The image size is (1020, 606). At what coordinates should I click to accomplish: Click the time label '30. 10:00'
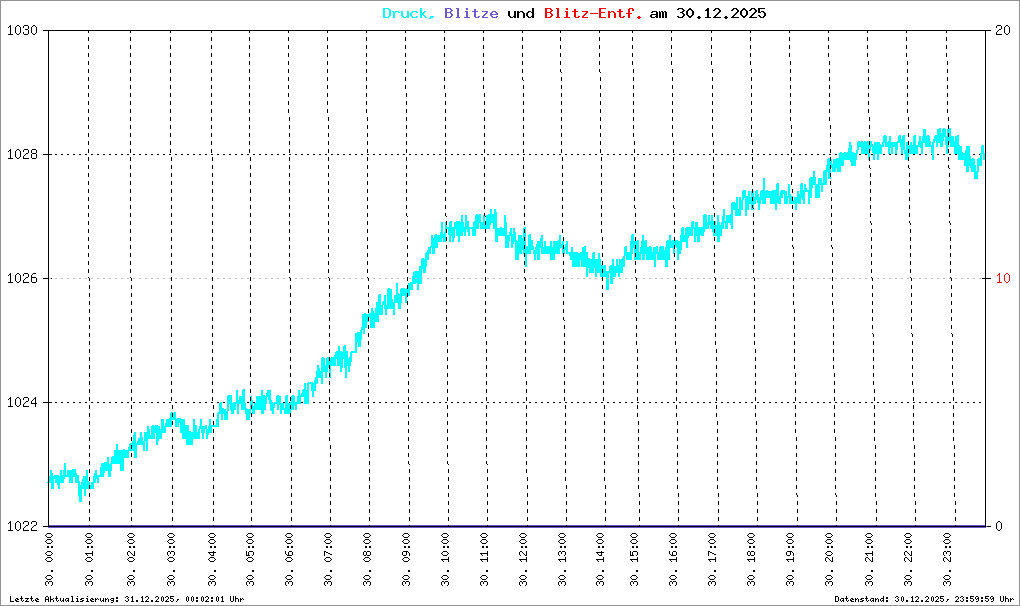pos(445,560)
